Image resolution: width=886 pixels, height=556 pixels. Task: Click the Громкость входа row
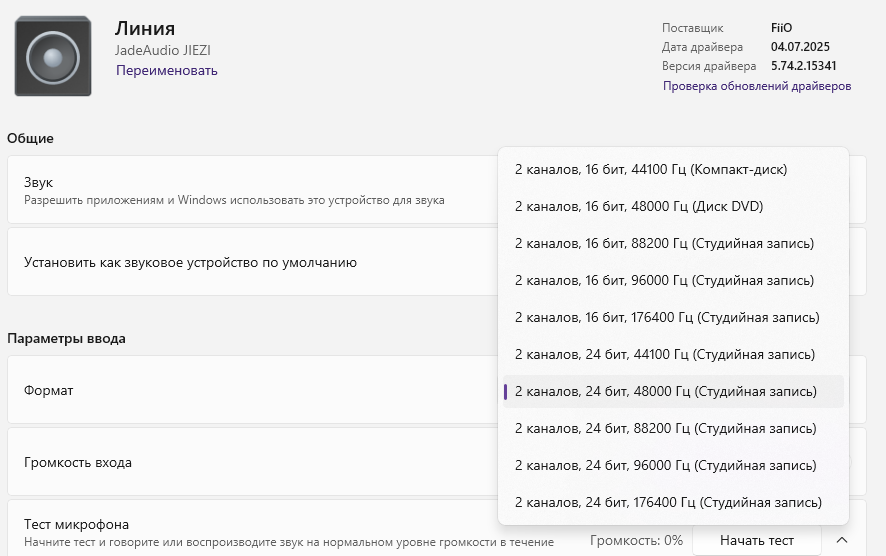pyautogui.click(x=250, y=463)
